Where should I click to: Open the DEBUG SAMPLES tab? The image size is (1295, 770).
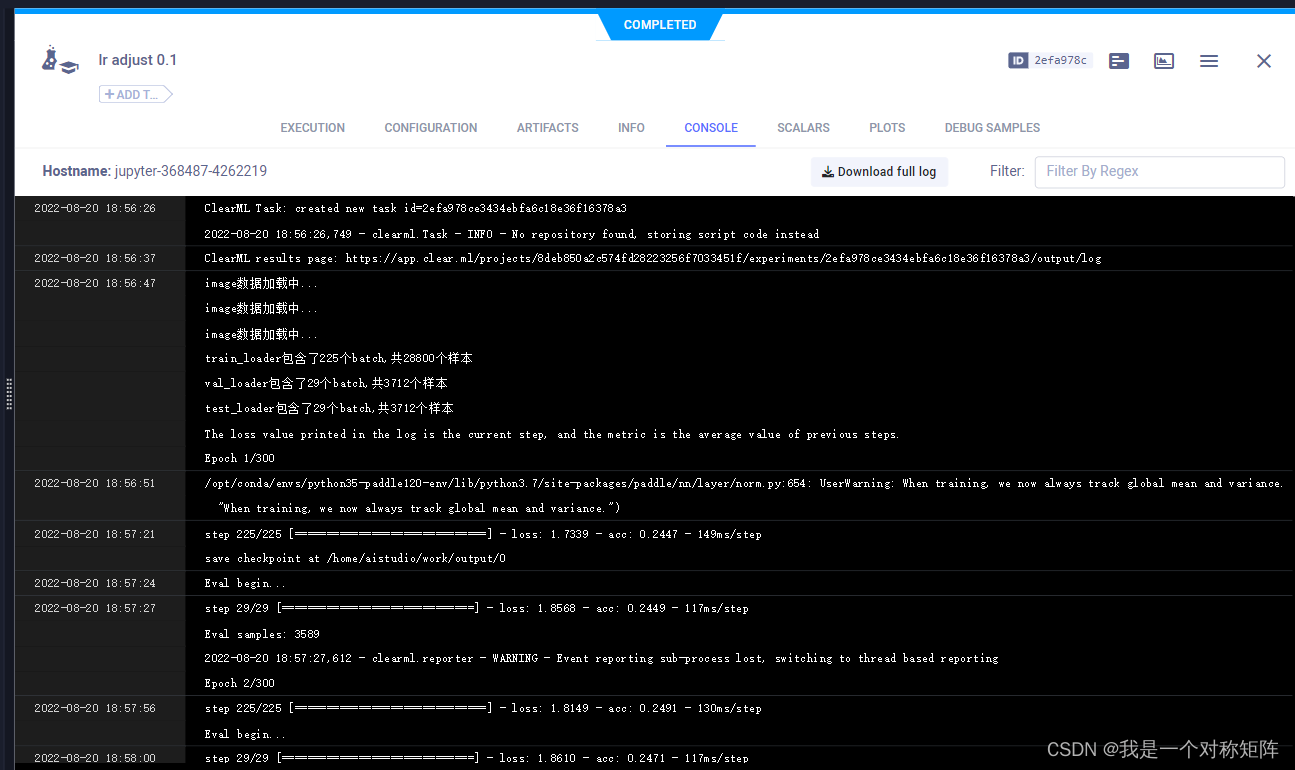pos(992,128)
